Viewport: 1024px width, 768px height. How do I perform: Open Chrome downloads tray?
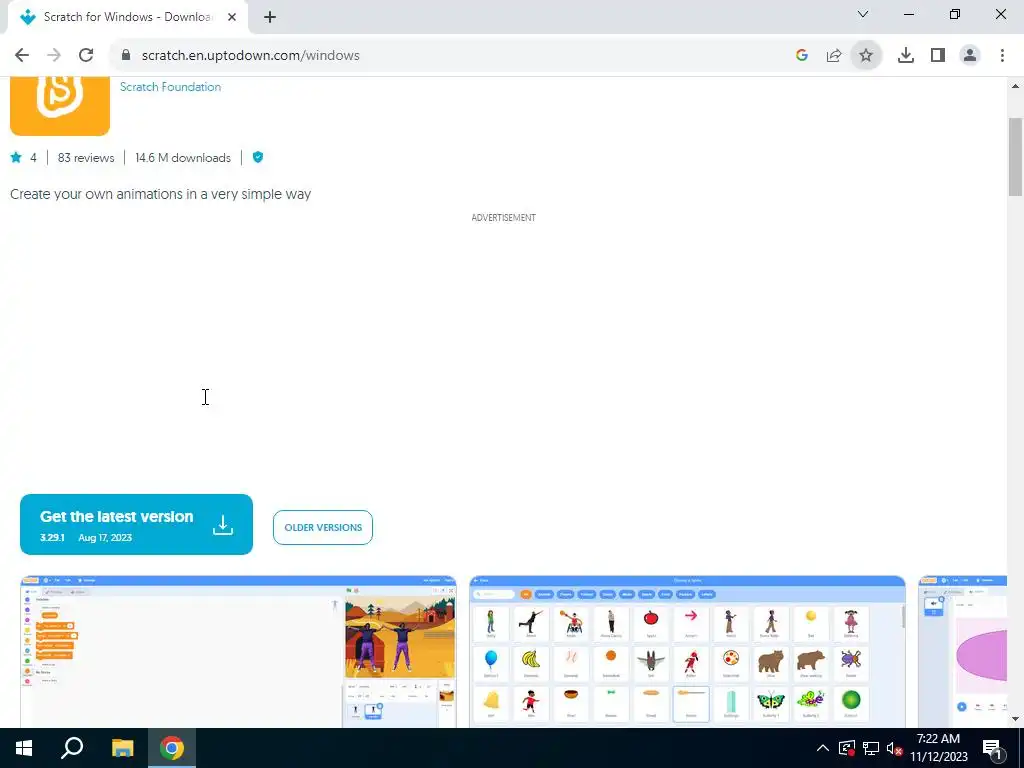click(906, 56)
